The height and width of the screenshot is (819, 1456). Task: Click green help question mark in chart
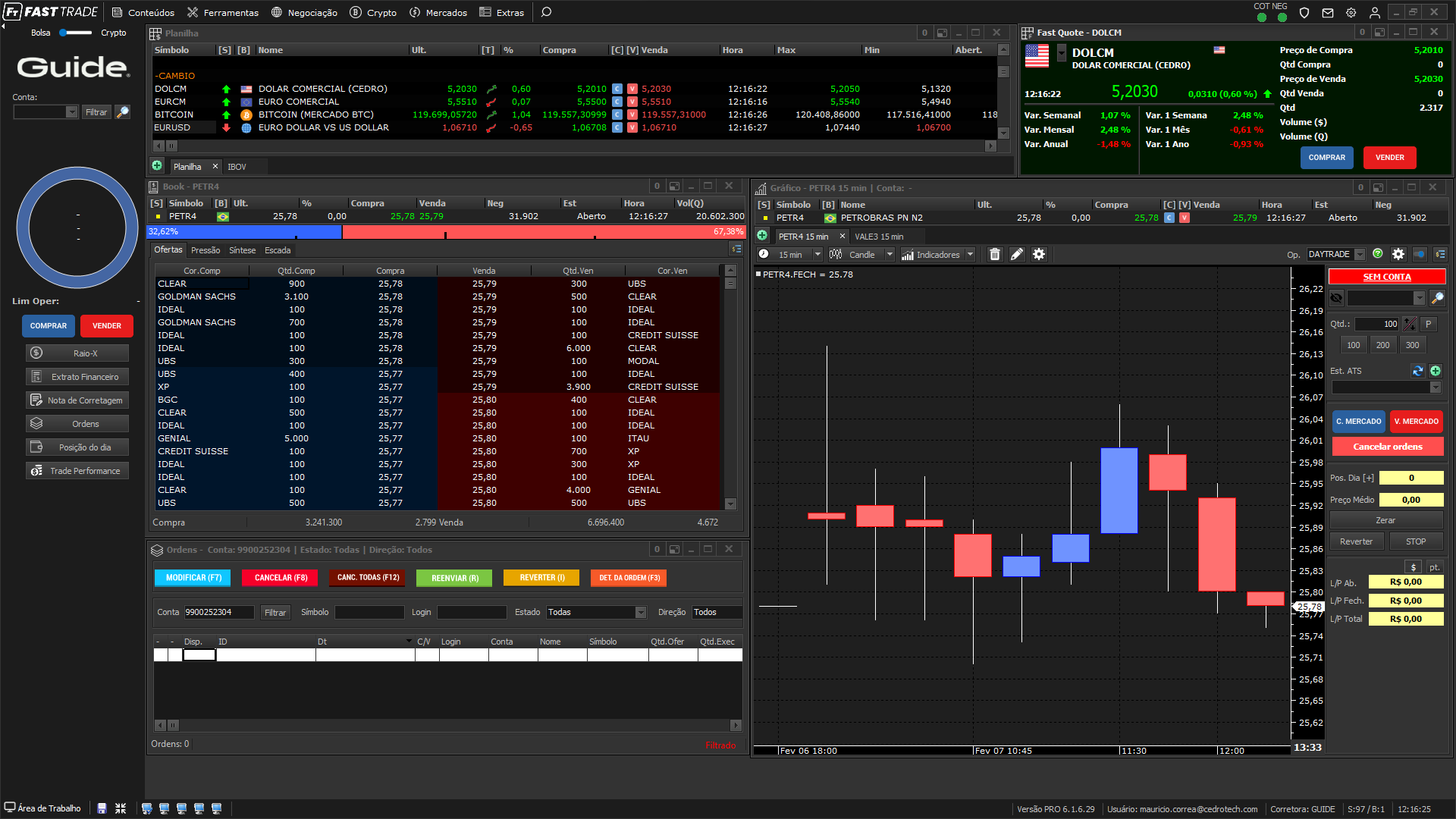[x=1378, y=254]
